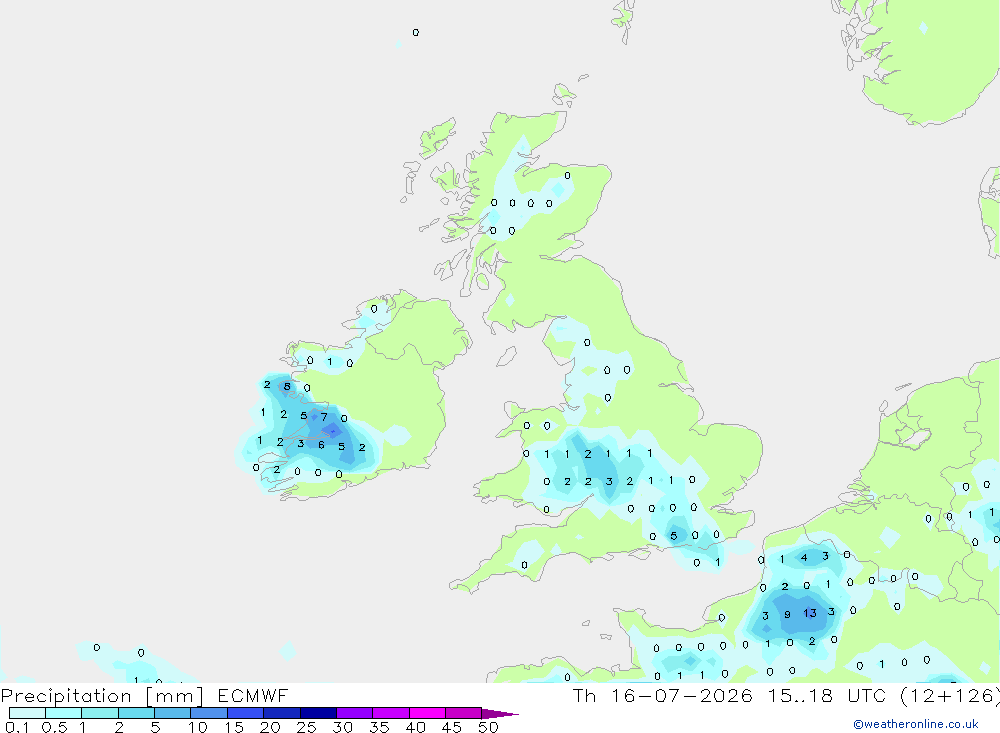Click the legend scale label "40"

pos(415,727)
